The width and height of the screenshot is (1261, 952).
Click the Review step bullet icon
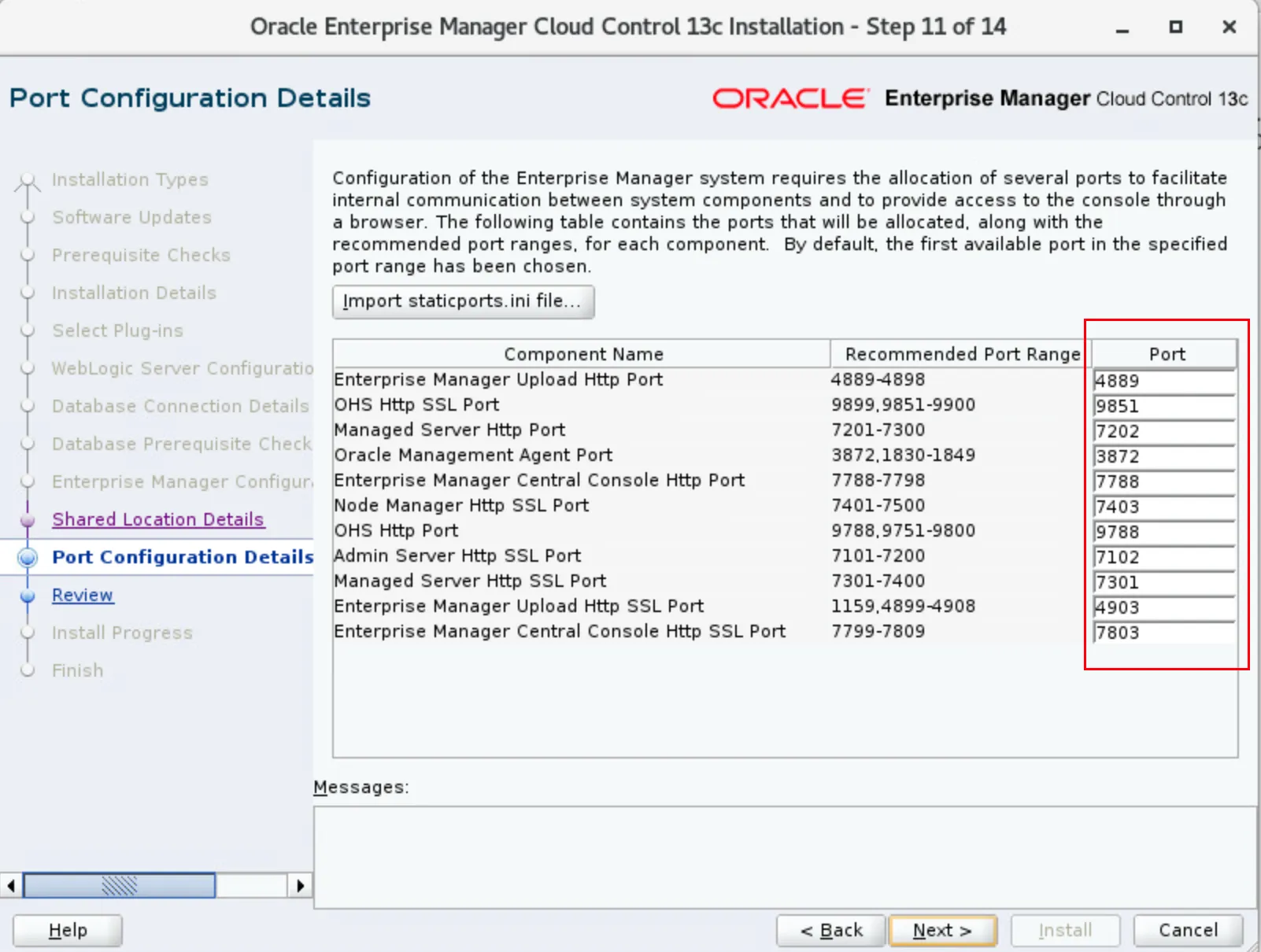28,596
